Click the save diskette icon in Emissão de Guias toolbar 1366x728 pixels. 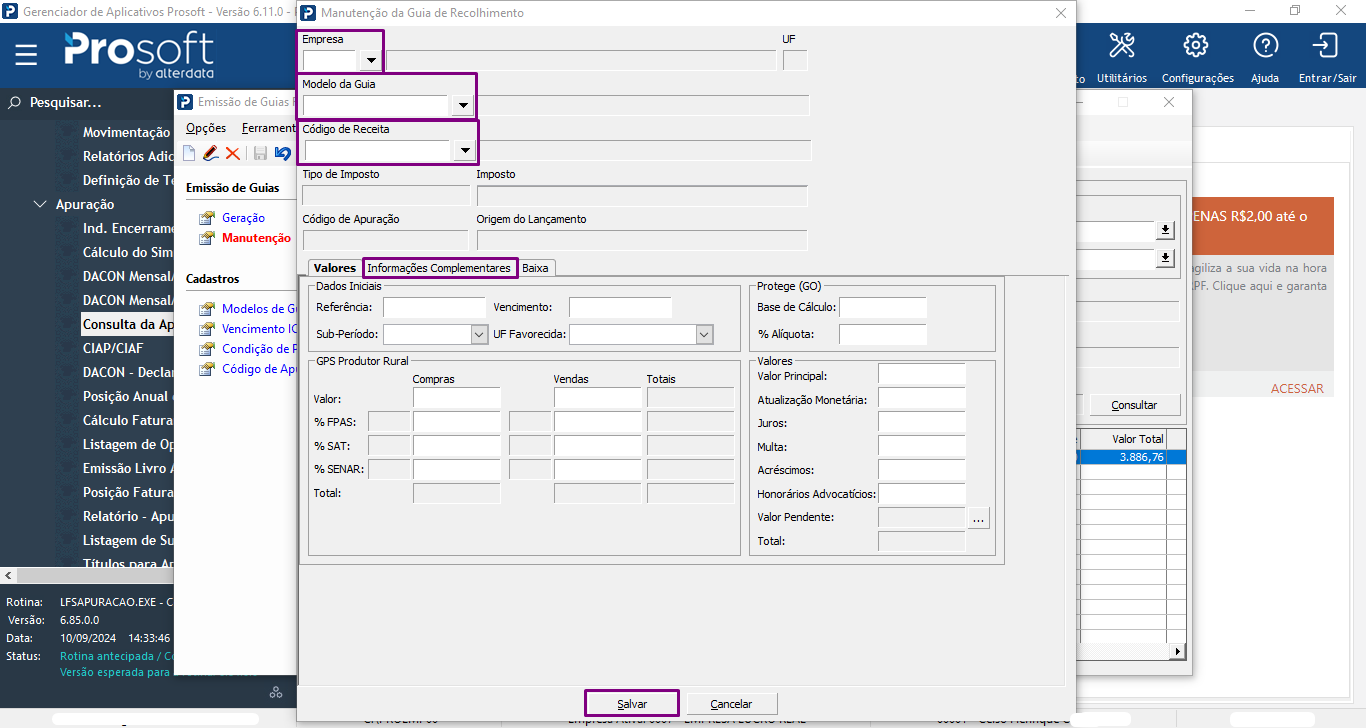(260, 153)
